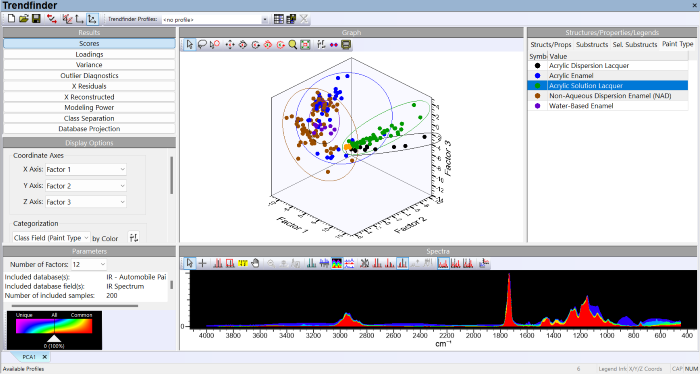The height and width of the screenshot is (374, 700).
Task: Open the X Axis Factor 1 dropdown
Action: tap(86, 170)
